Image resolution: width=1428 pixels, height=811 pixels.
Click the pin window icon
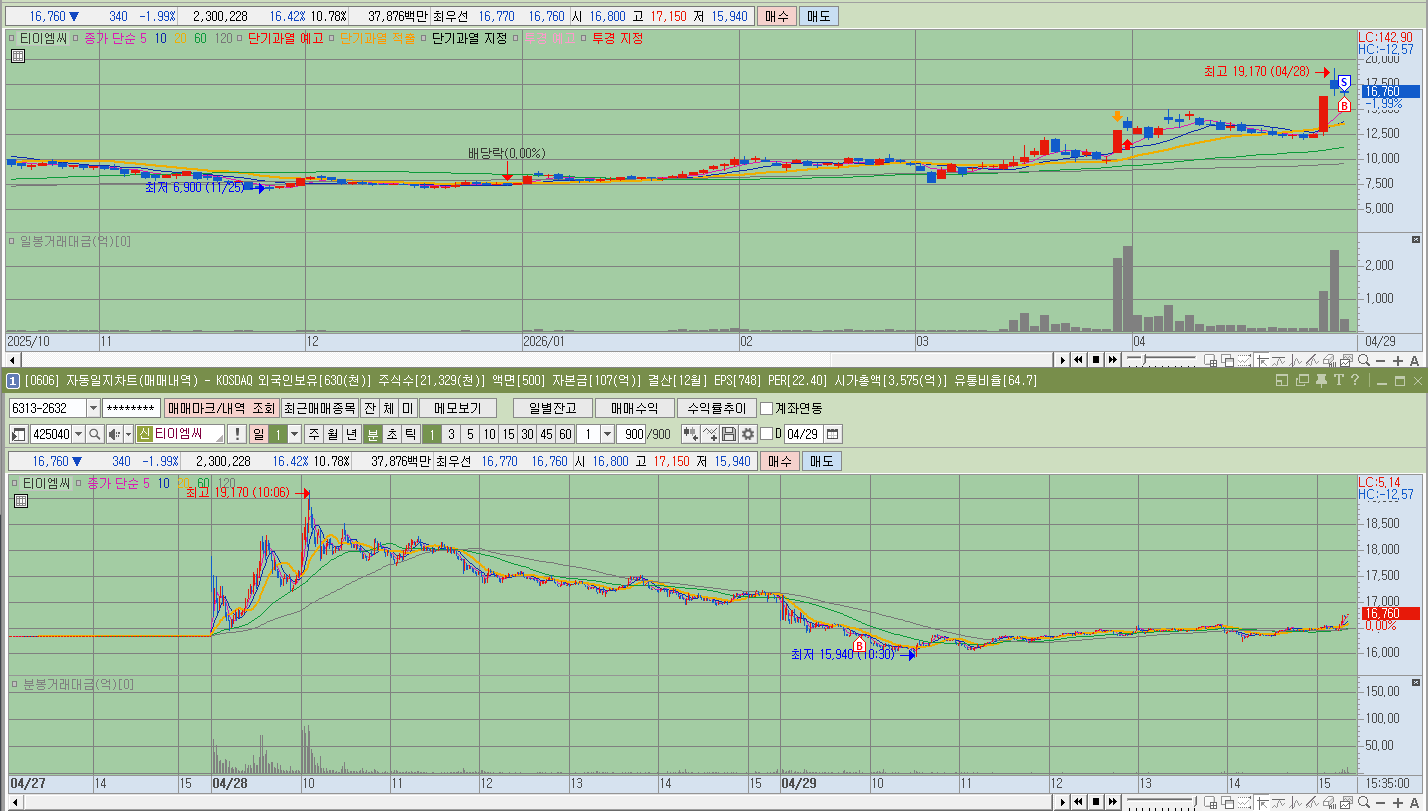point(1321,380)
